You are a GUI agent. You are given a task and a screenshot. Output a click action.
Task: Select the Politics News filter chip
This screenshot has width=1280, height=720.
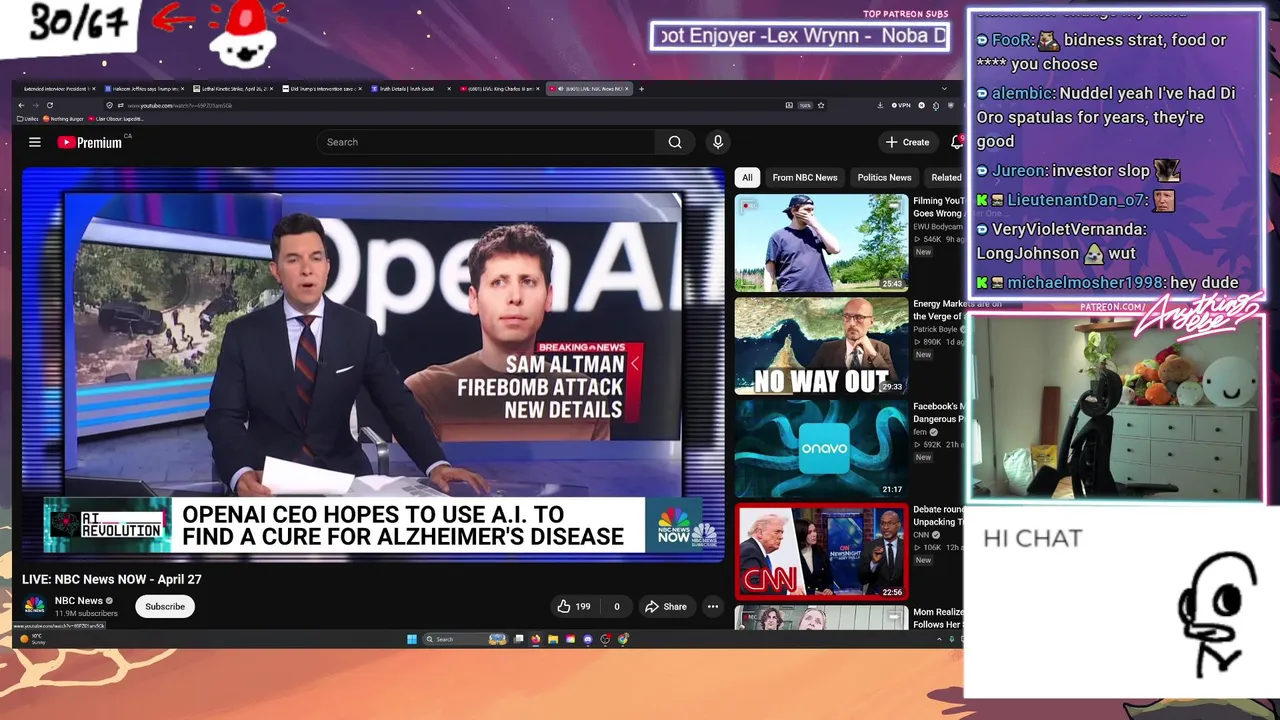pyautogui.click(x=884, y=177)
